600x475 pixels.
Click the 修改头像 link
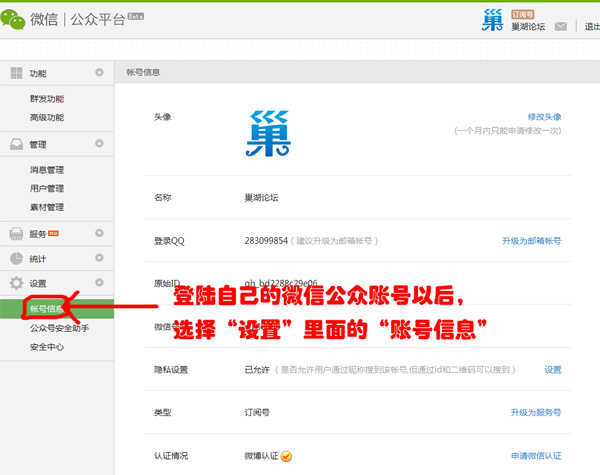[545, 116]
